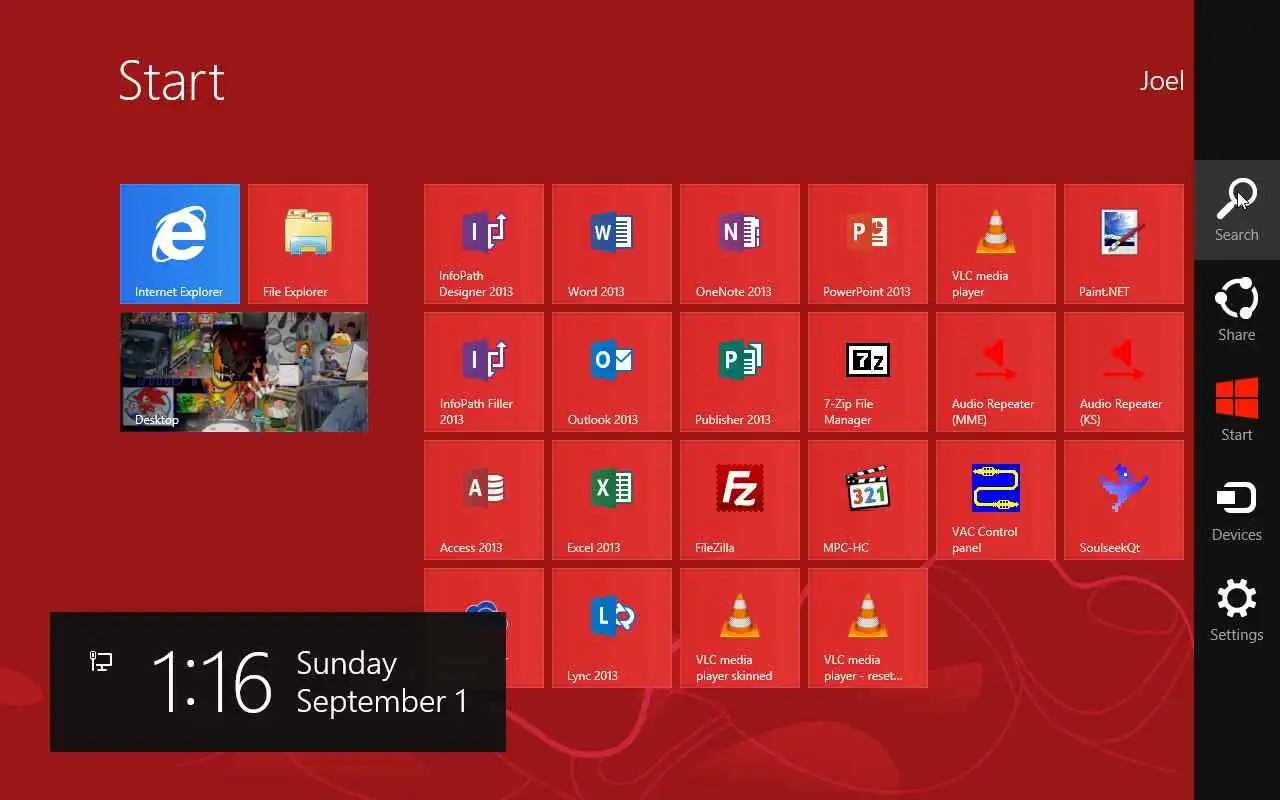This screenshot has width=1280, height=800.
Task: Click the Joel user account name
Action: coord(1162,81)
